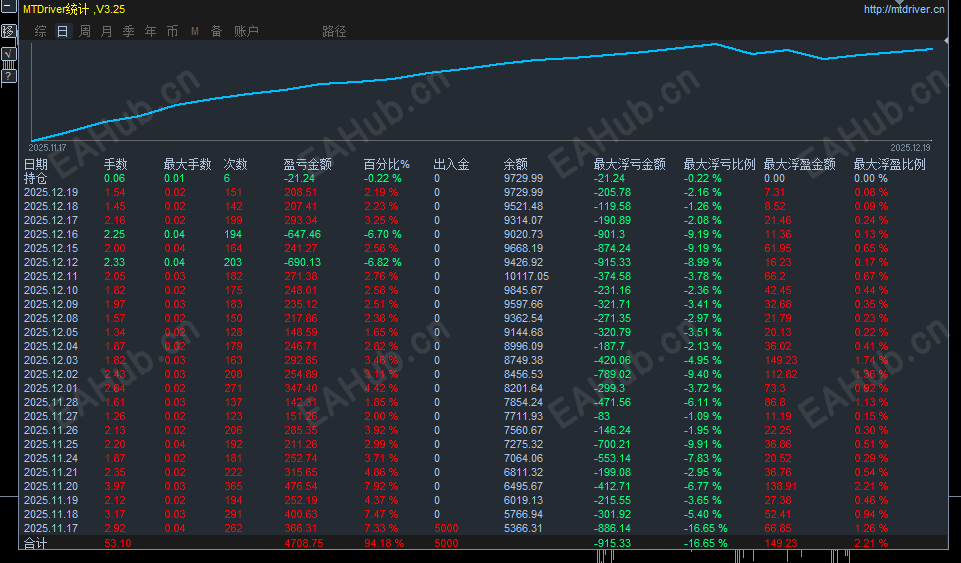Select the 币 symbol tab
961x563 pixels.
[173, 31]
